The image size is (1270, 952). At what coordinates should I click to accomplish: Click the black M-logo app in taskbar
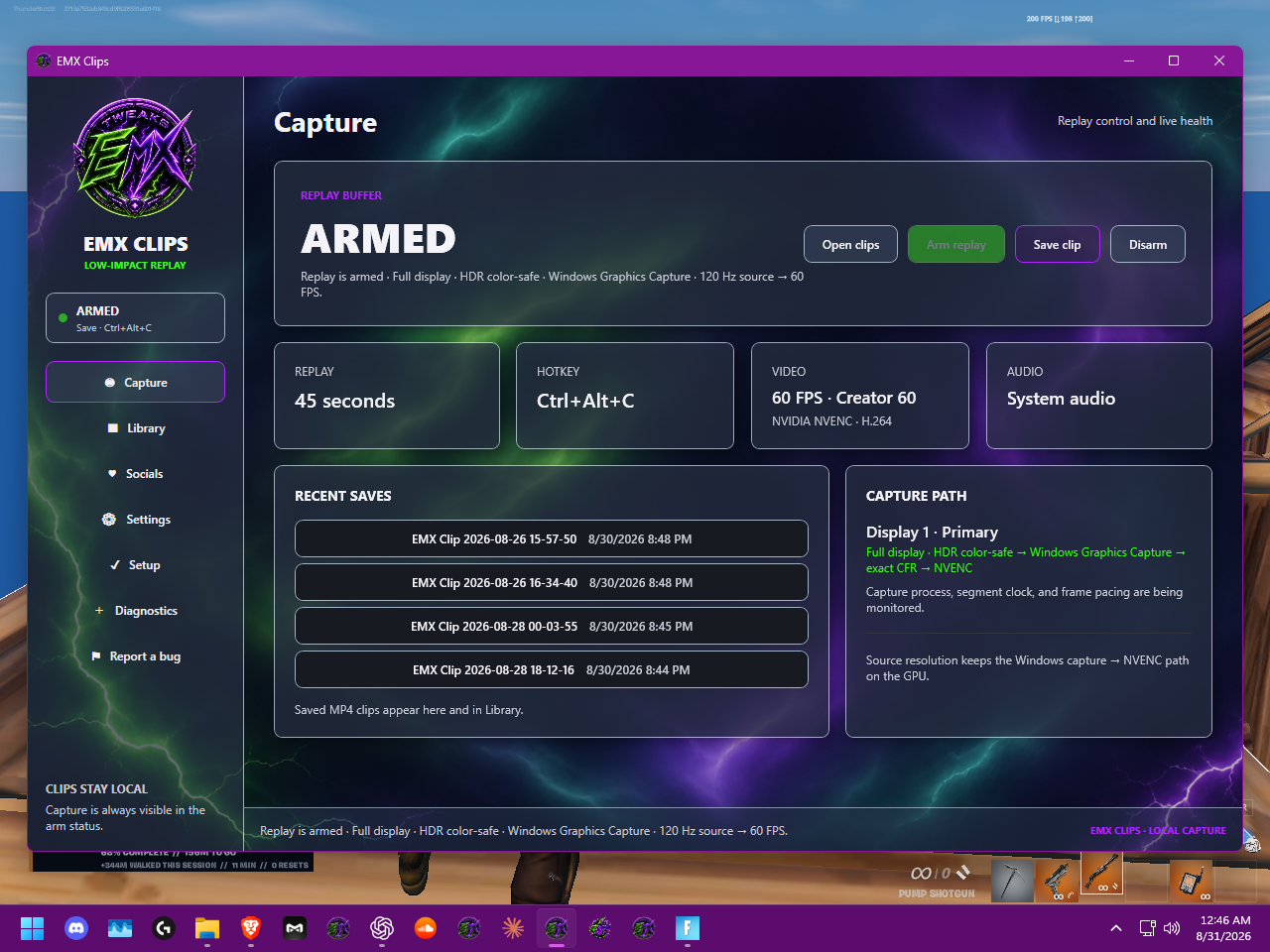click(x=295, y=928)
